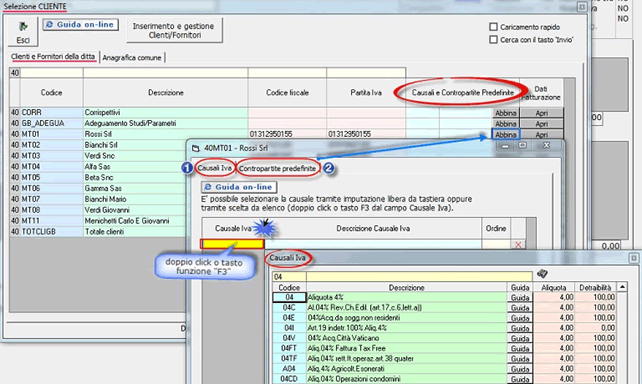Click the search icon in the Causali Iva list

[542, 273]
